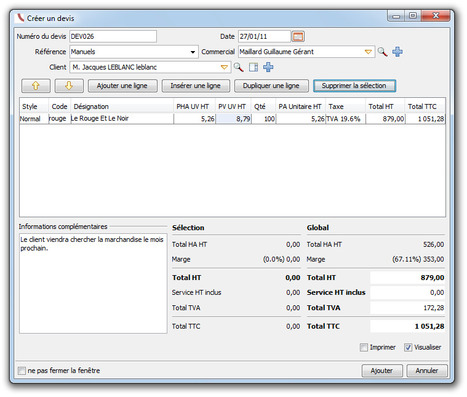Uncheck the Visualiser checkbox
This screenshot has height=397, width=467.
pyautogui.click(x=408, y=347)
